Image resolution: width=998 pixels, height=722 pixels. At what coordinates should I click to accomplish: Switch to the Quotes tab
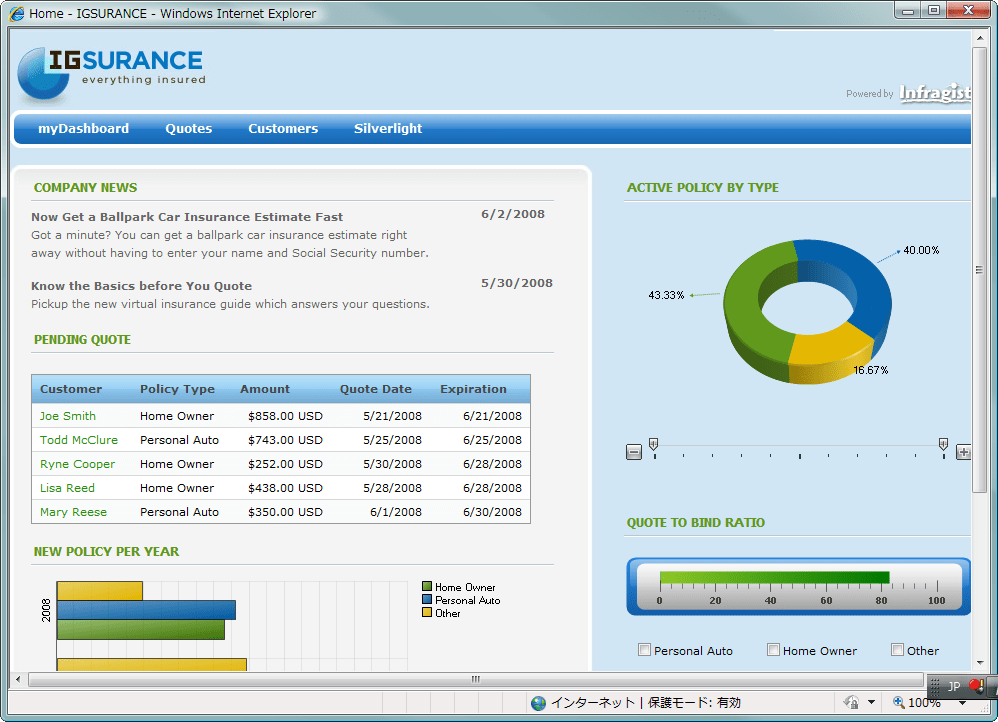click(188, 128)
